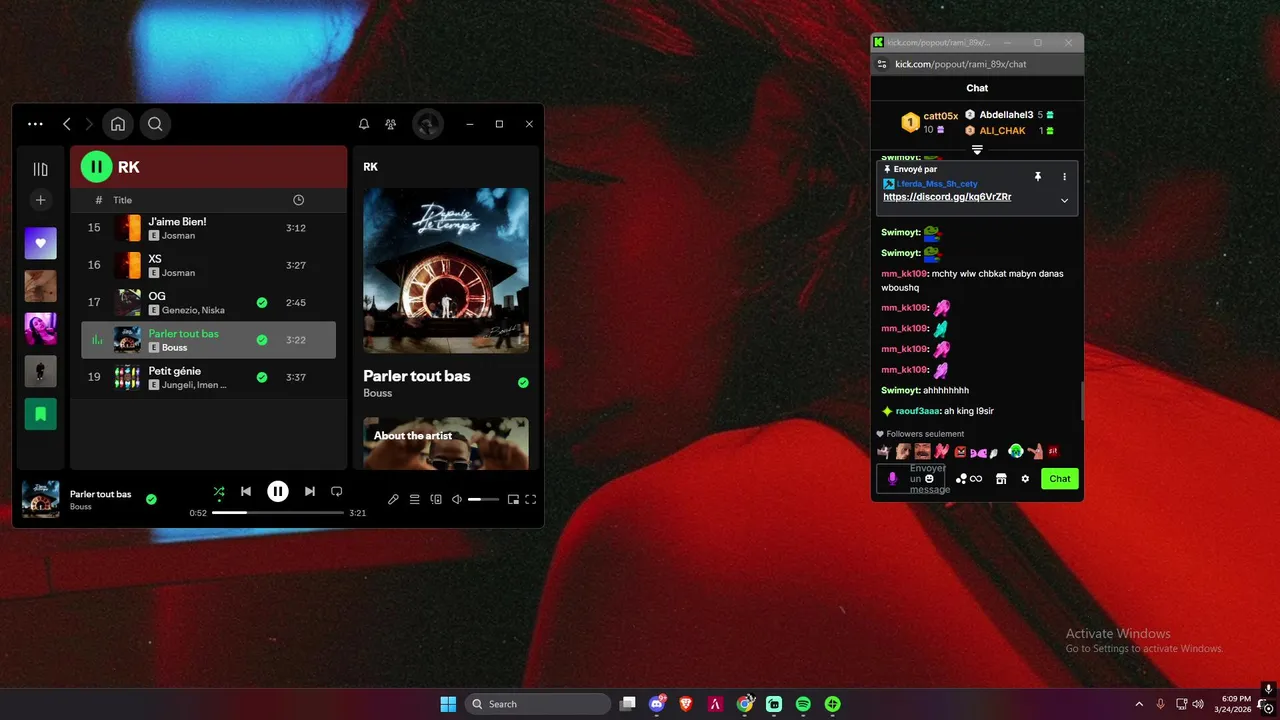1280x720 pixels.
Task: Select the track XS by Josman
Action: (208, 265)
